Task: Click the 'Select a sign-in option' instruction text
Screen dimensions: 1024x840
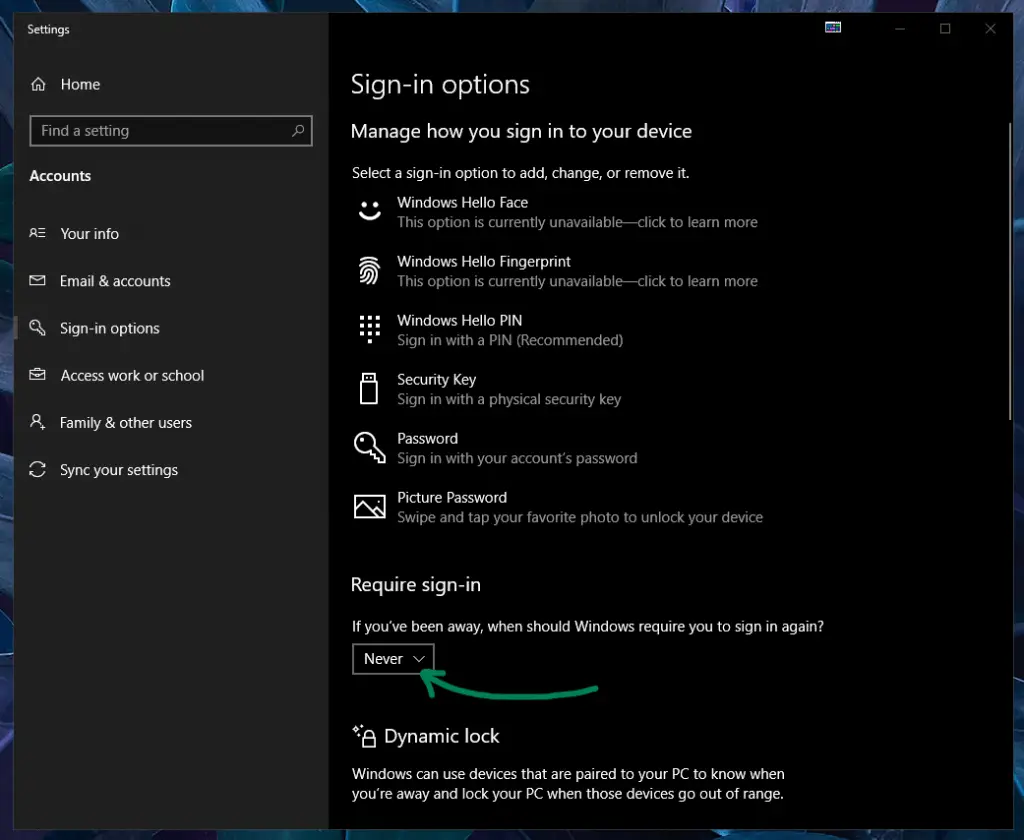Action: click(x=520, y=173)
